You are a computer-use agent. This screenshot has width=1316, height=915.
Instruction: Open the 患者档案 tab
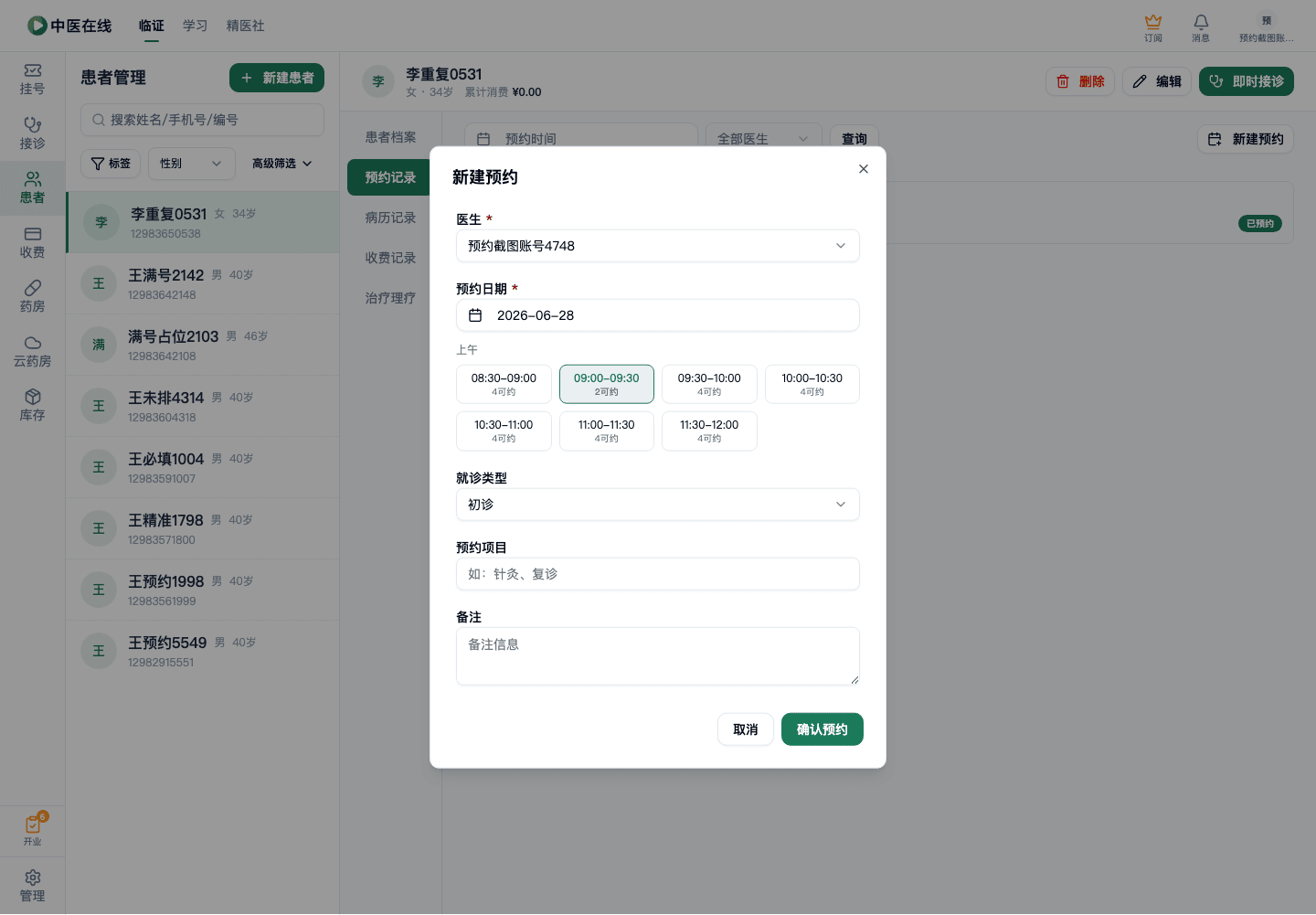pos(390,137)
